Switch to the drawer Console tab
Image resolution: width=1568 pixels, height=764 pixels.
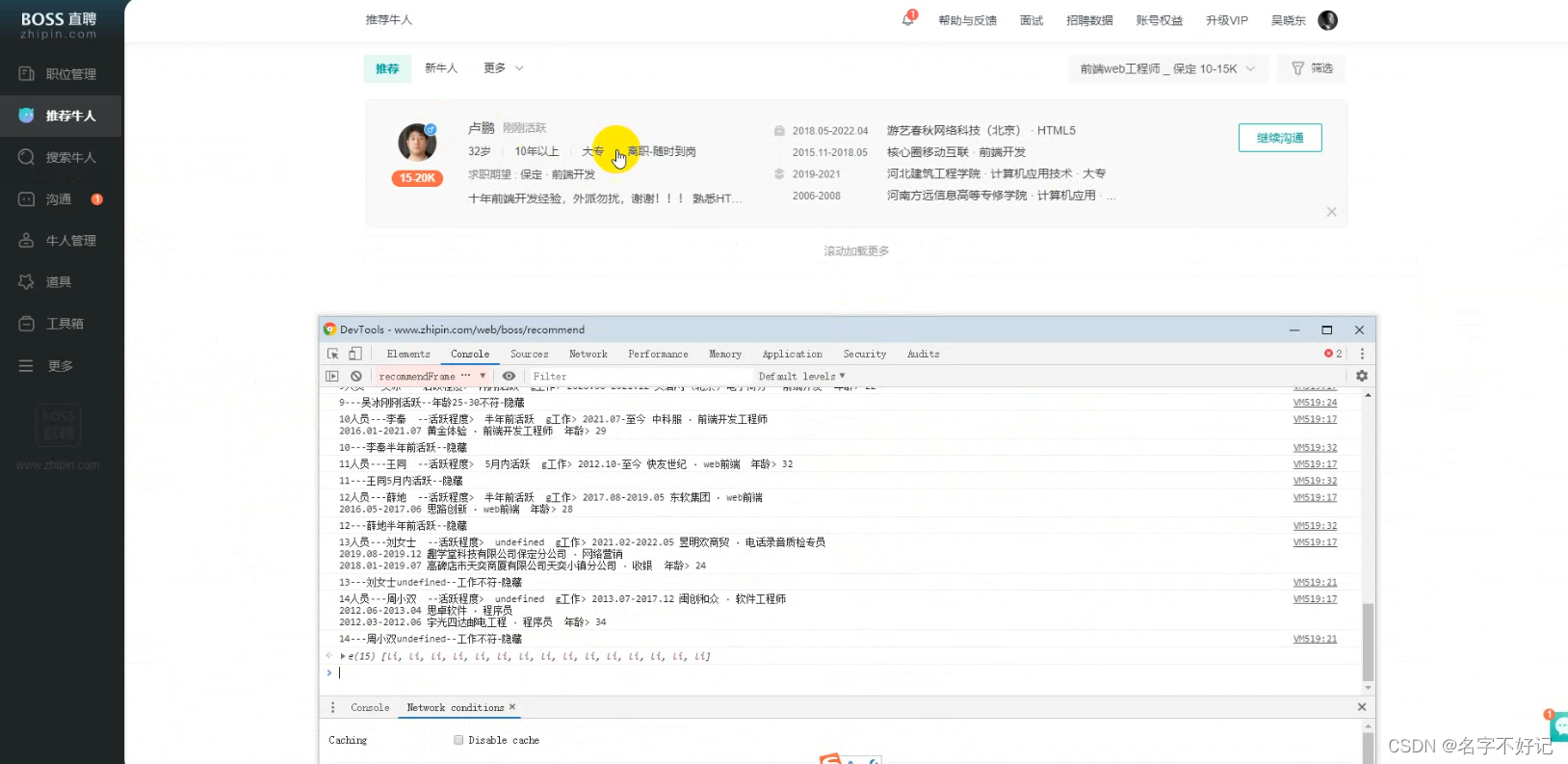click(370, 708)
